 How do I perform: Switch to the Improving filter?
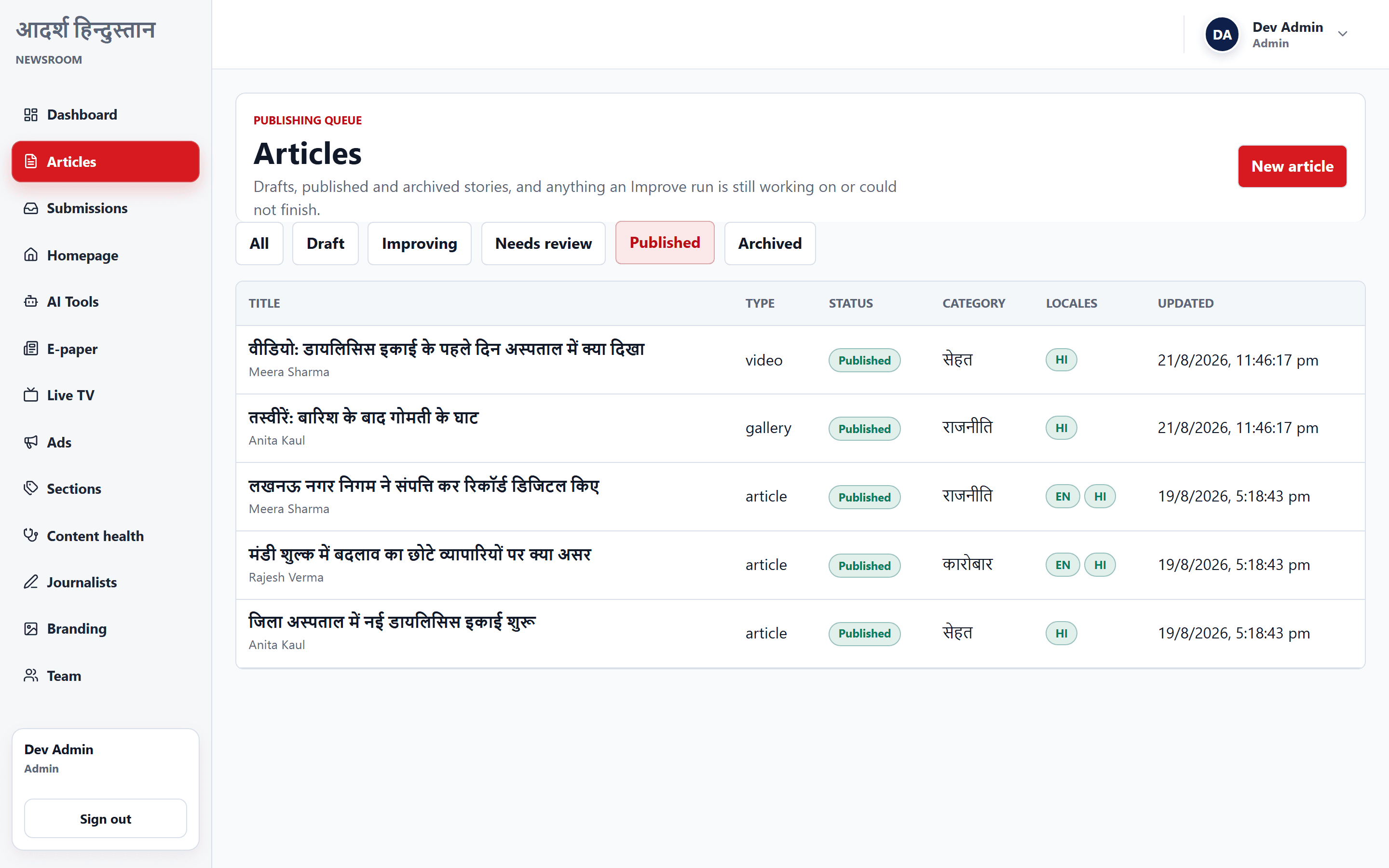(420, 244)
